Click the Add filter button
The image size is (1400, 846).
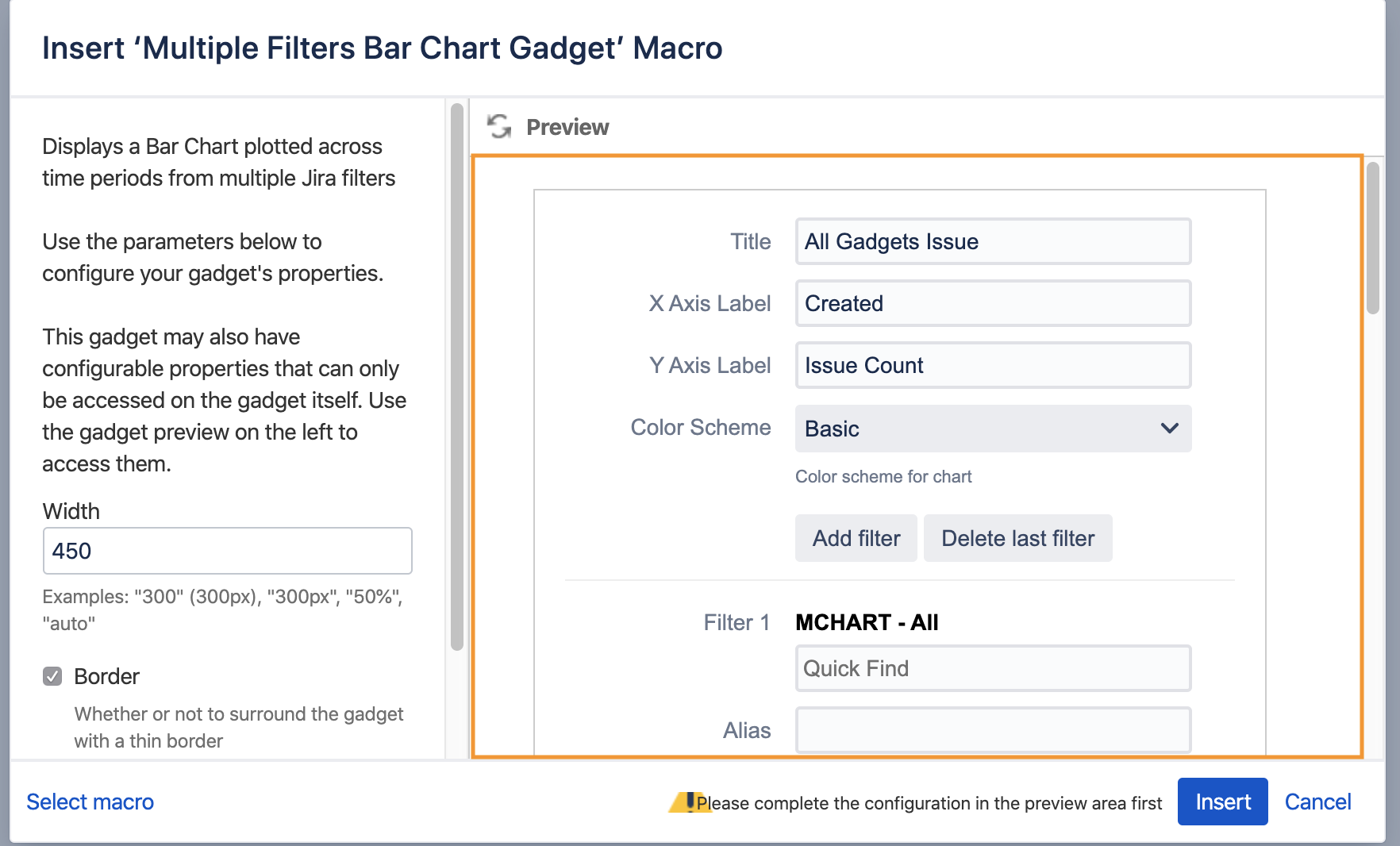(856, 538)
